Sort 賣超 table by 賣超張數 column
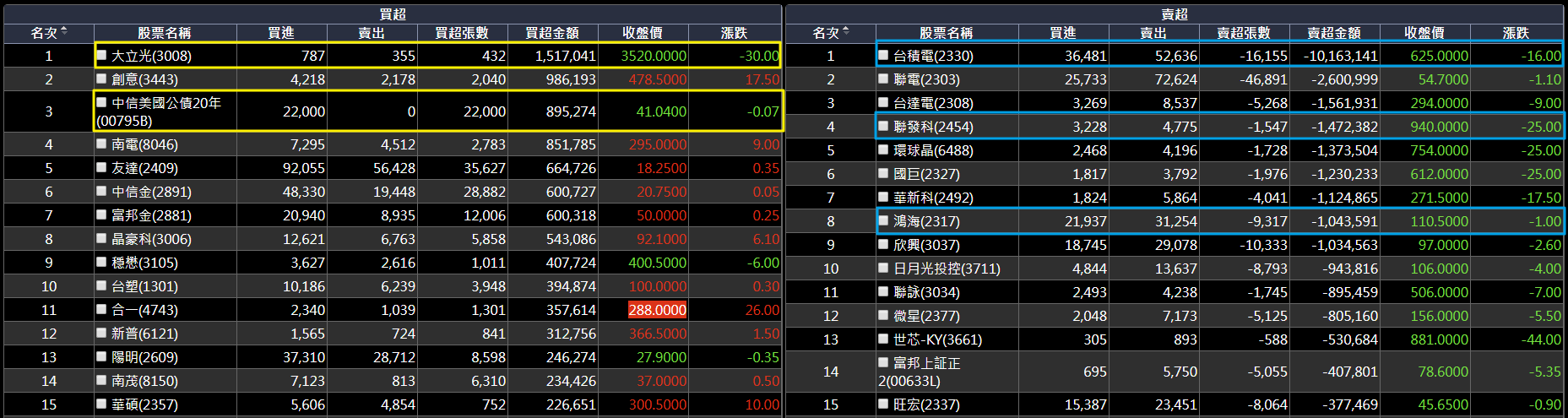 (1244, 32)
